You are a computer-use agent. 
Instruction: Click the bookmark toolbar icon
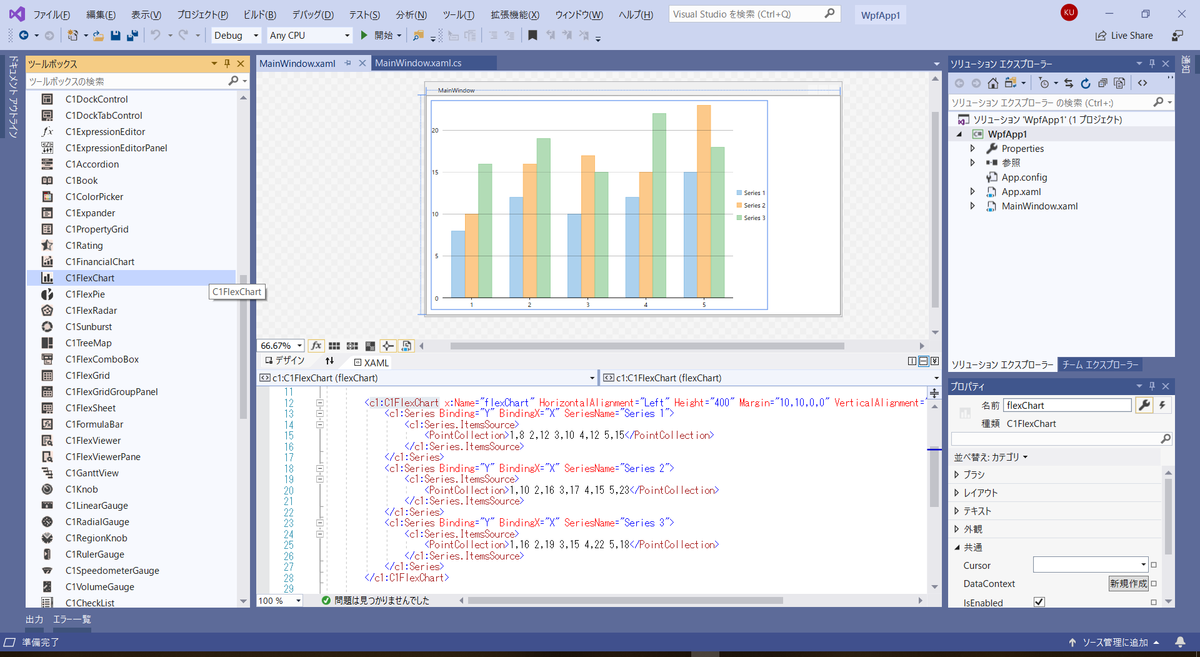point(533,35)
